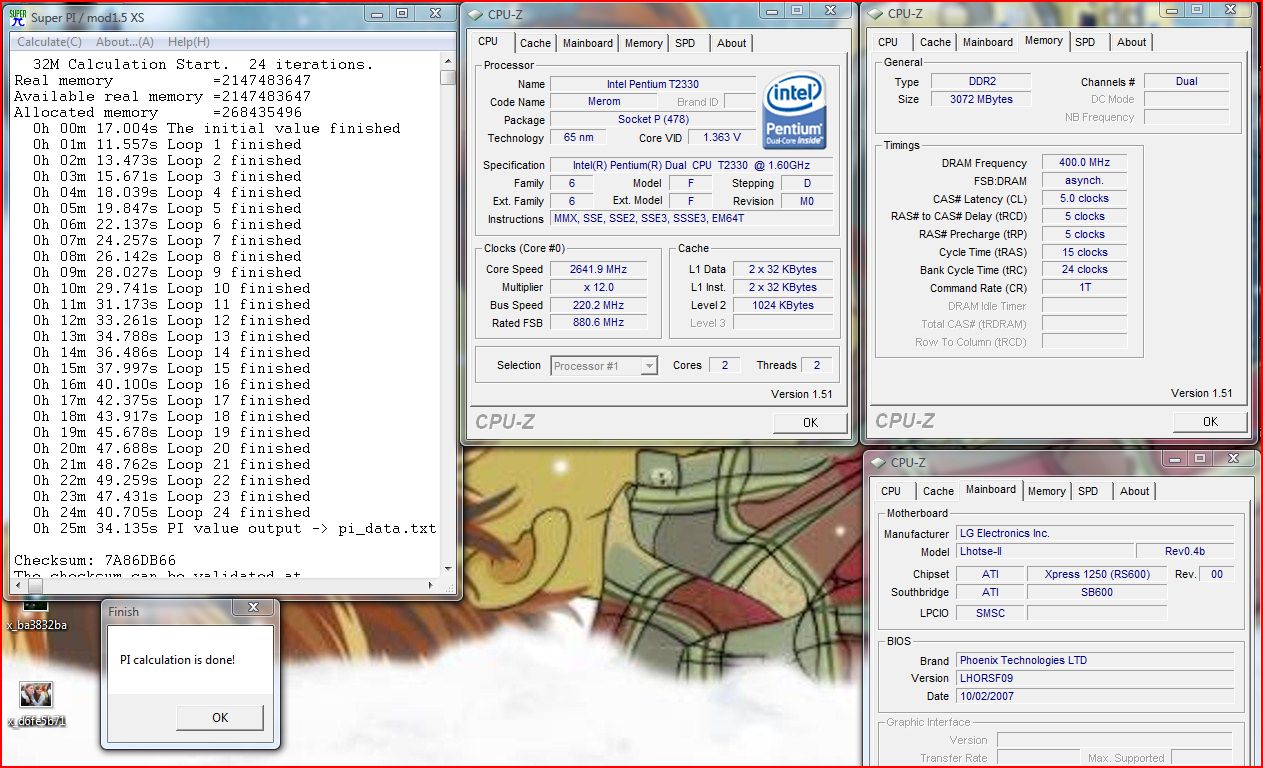Click the Super PI title bar icon

point(17,16)
